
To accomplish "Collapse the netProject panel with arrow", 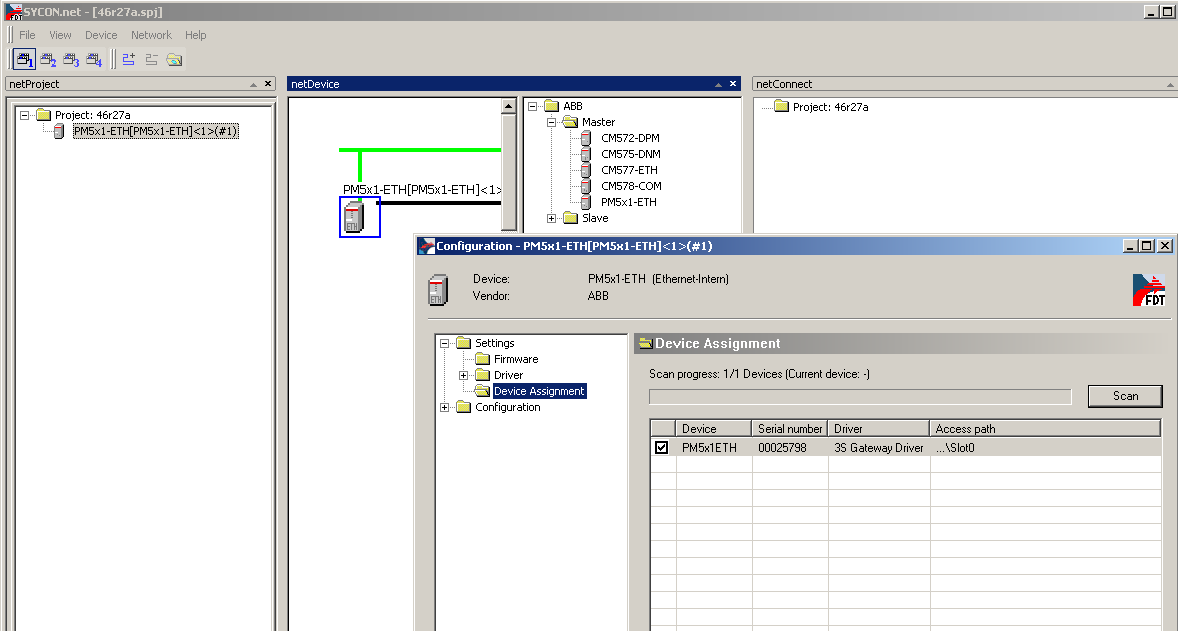I will coord(253,84).
